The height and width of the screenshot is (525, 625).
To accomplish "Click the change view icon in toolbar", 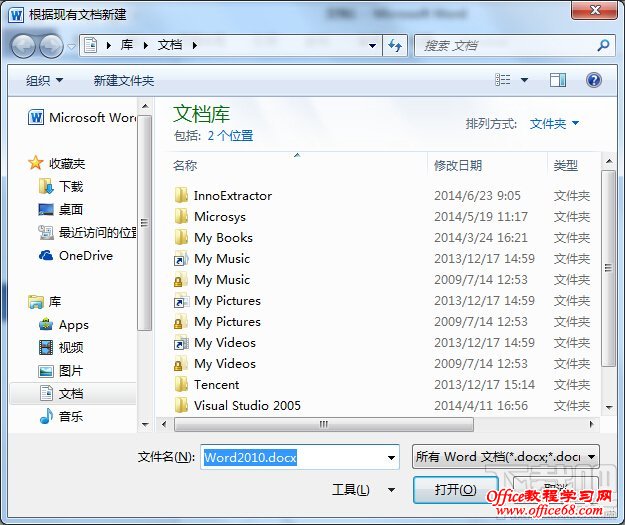I will pyautogui.click(x=503, y=80).
